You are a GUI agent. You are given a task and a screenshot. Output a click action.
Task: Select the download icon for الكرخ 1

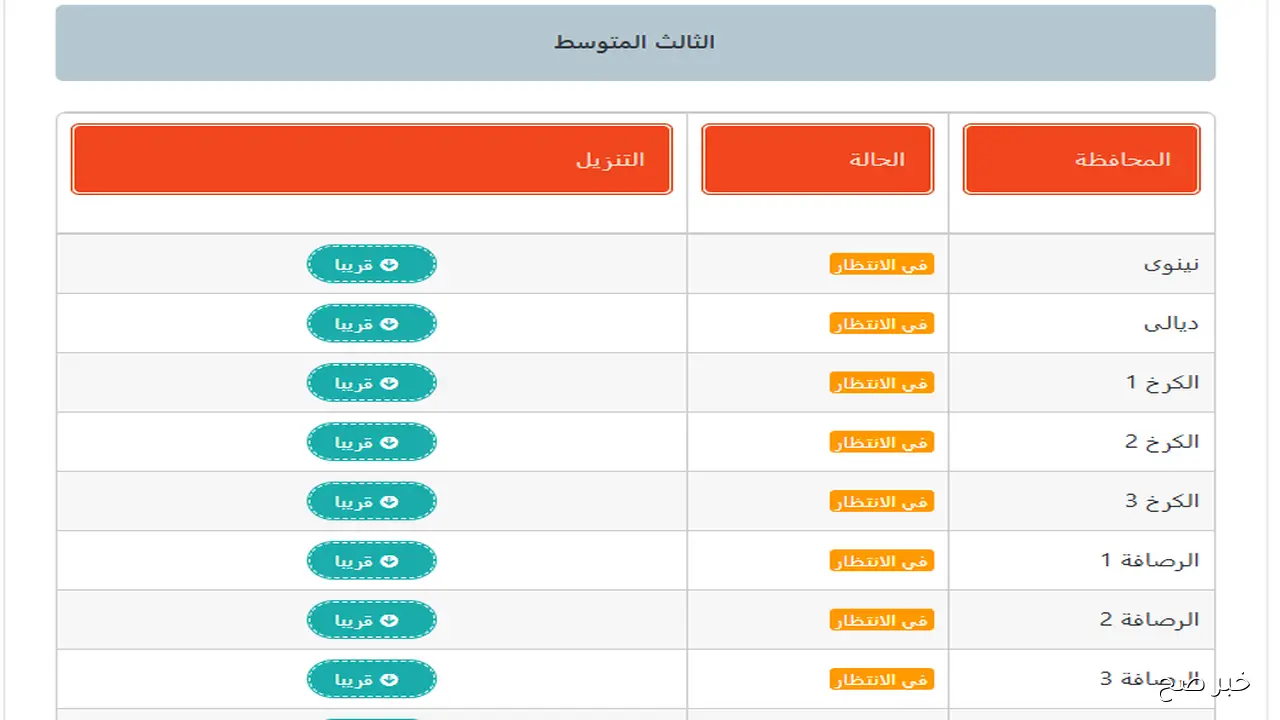pyautogui.click(x=390, y=382)
